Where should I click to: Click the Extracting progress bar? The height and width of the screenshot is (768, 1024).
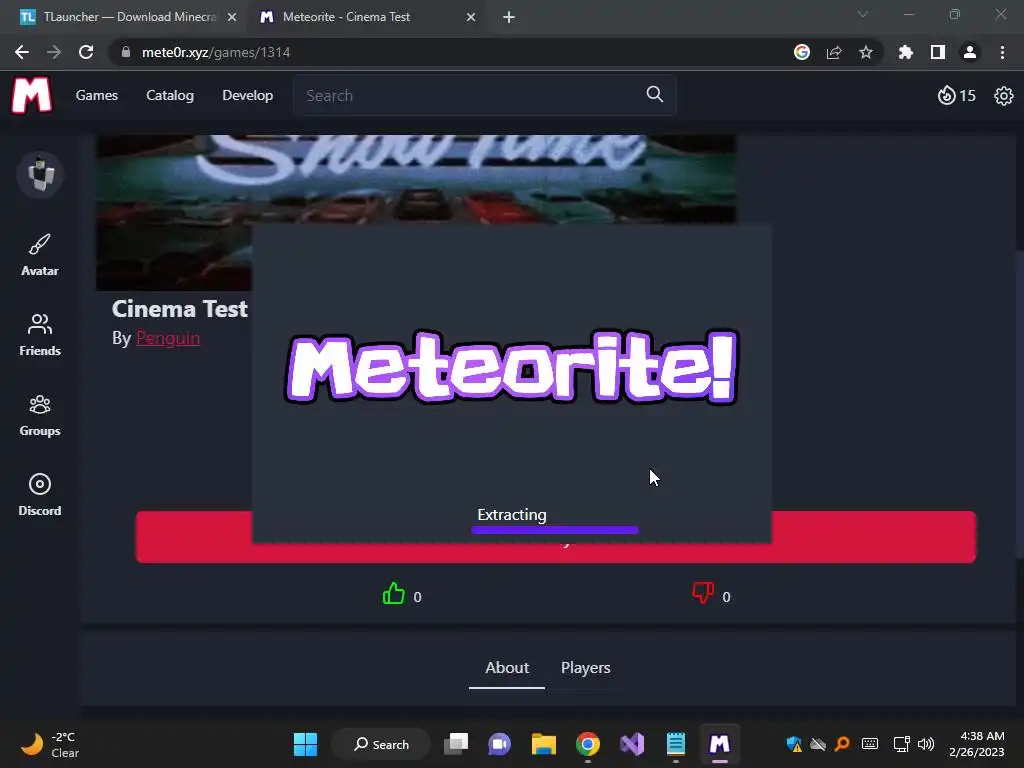pos(554,530)
